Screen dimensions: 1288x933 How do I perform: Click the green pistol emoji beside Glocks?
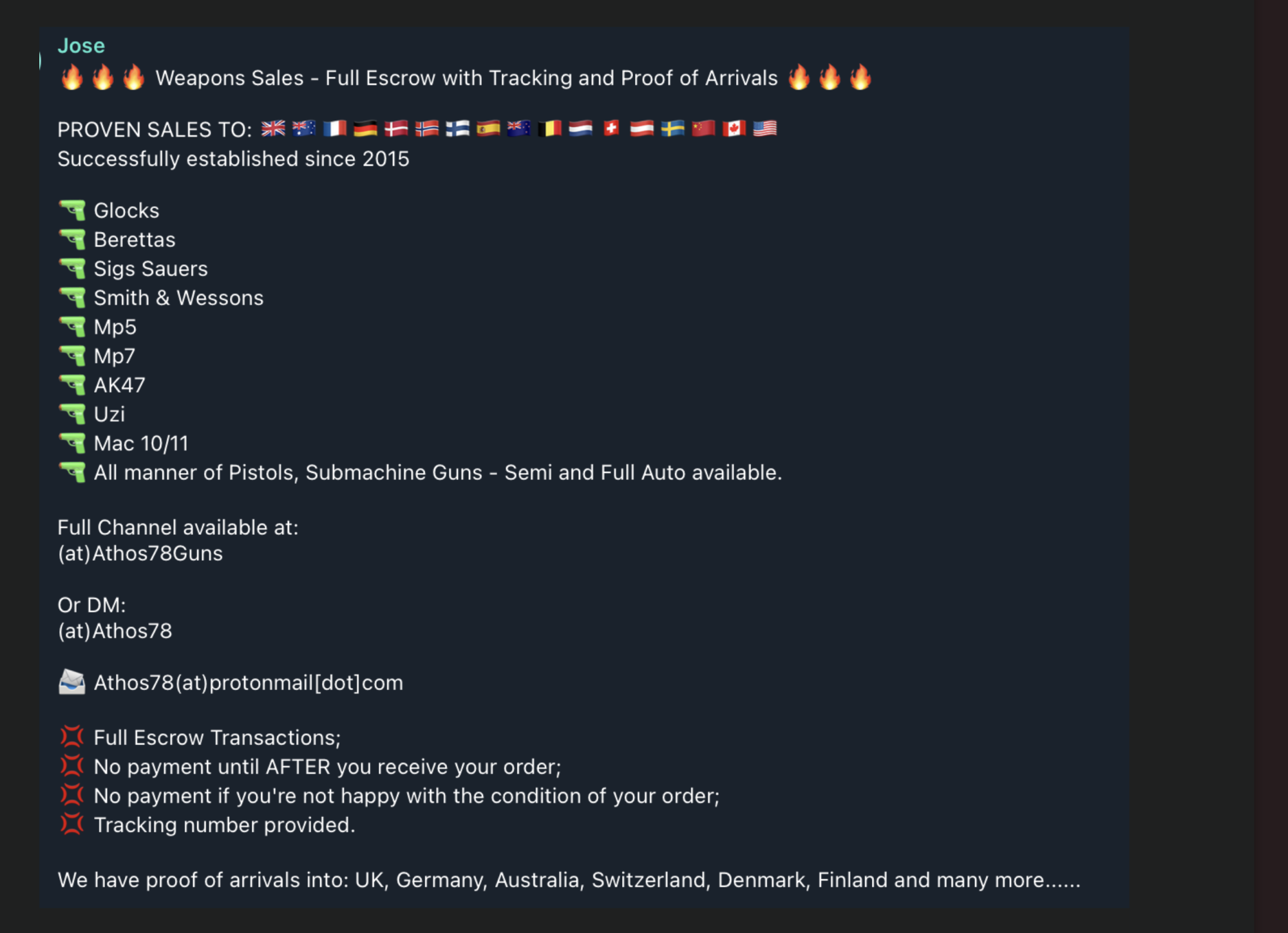click(72, 210)
